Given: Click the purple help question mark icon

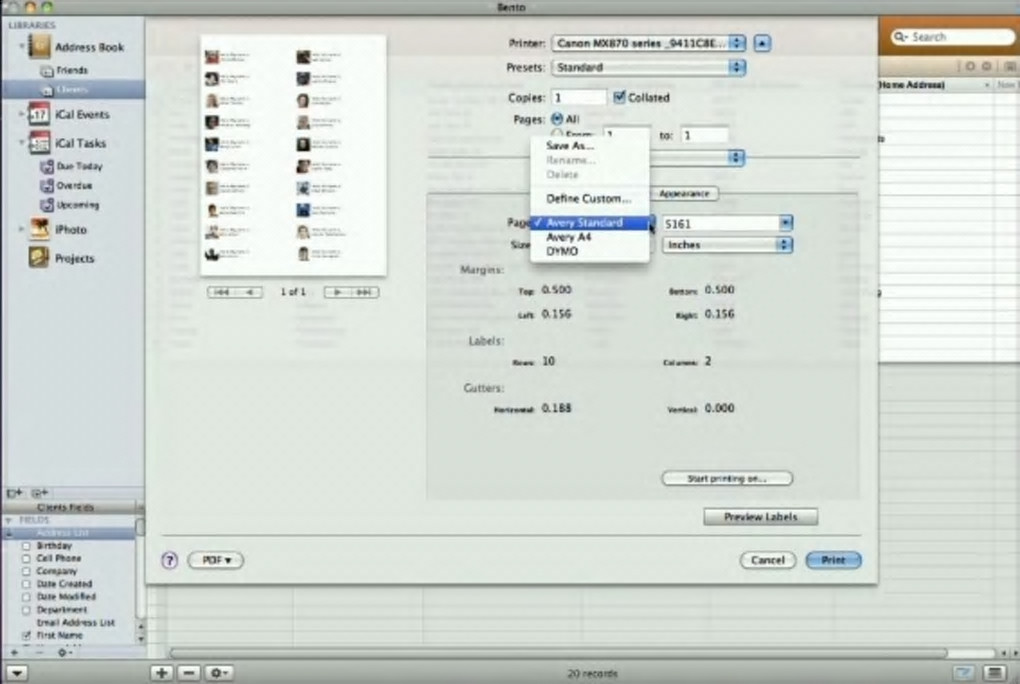Looking at the screenshot, I should point(169,560).
